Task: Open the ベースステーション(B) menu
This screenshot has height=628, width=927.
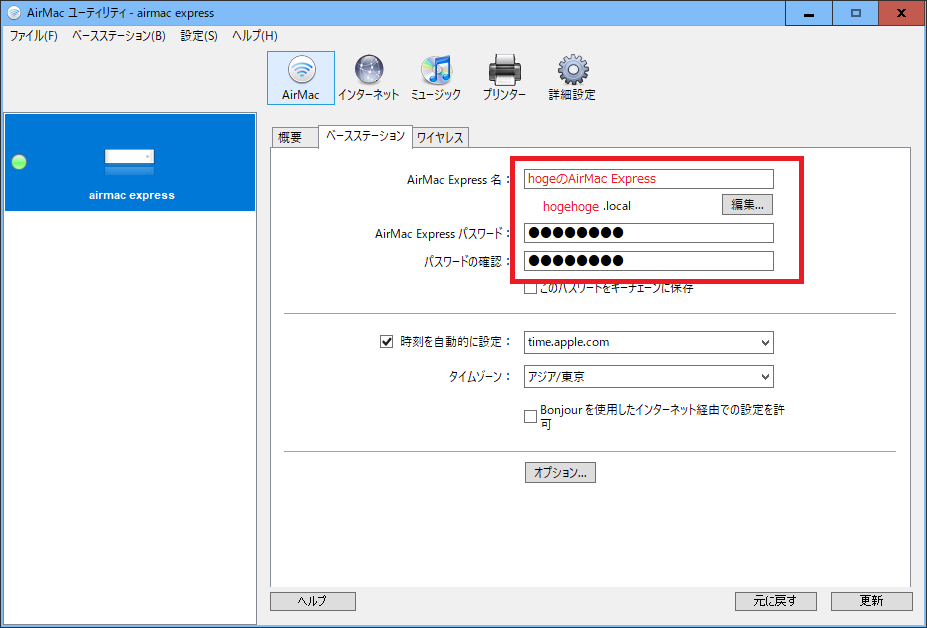Action: [119, 36]
